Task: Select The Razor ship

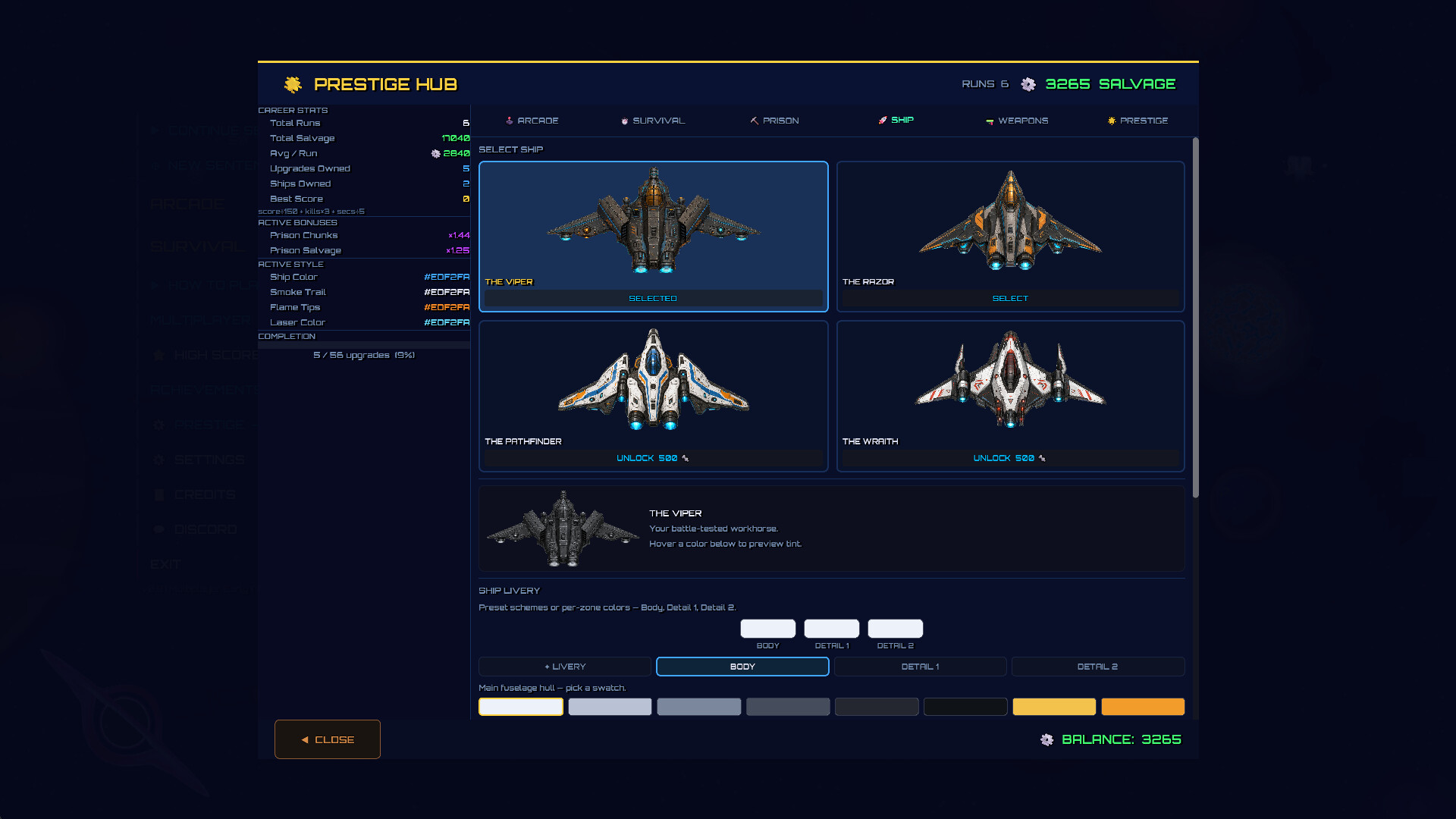Action: coord(1010,299)
